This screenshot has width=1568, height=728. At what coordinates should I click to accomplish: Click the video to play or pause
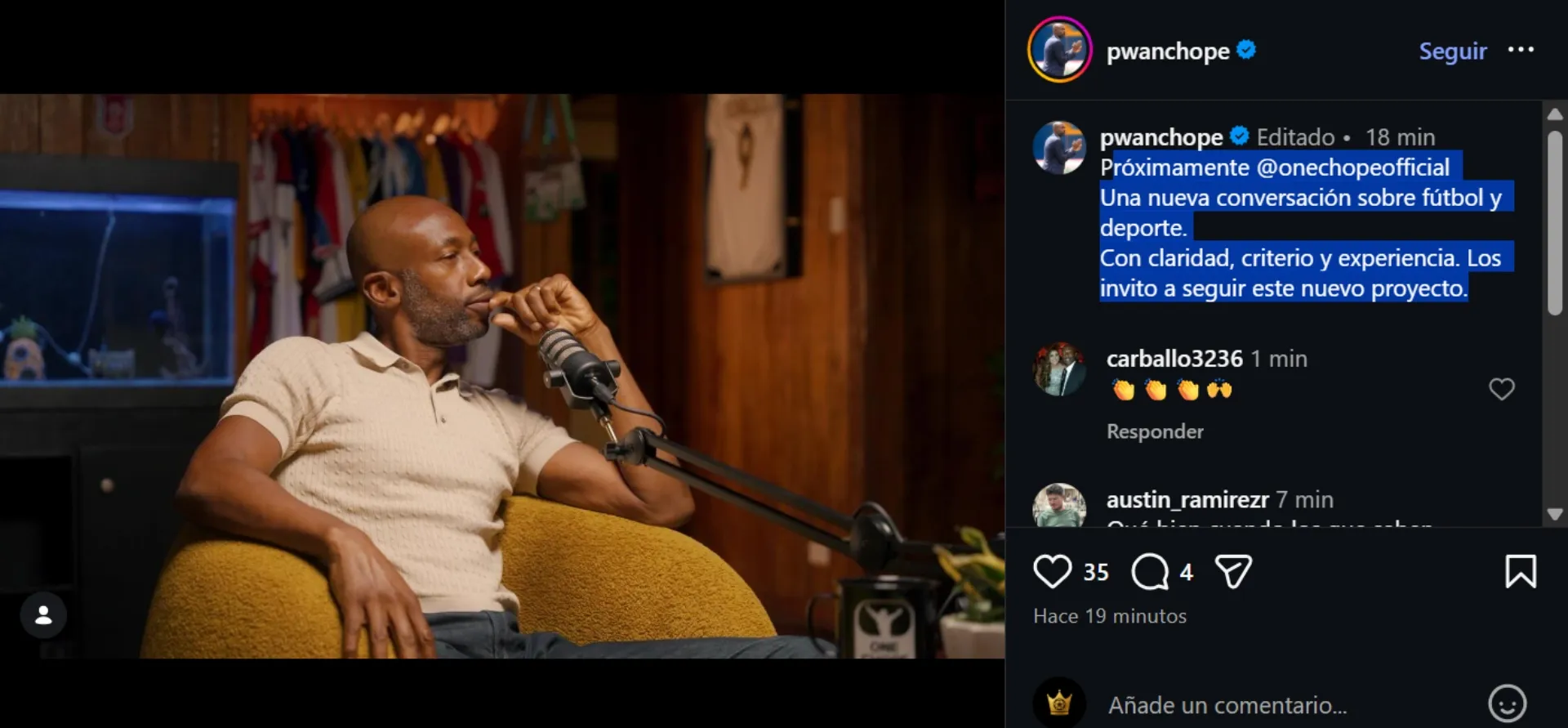click(502, 376)
